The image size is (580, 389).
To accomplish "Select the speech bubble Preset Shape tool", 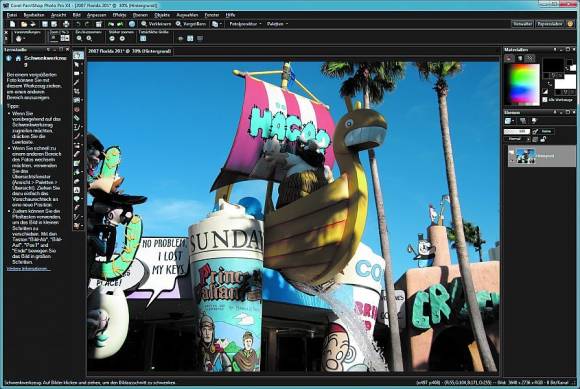I will click(x=77, y=199).
